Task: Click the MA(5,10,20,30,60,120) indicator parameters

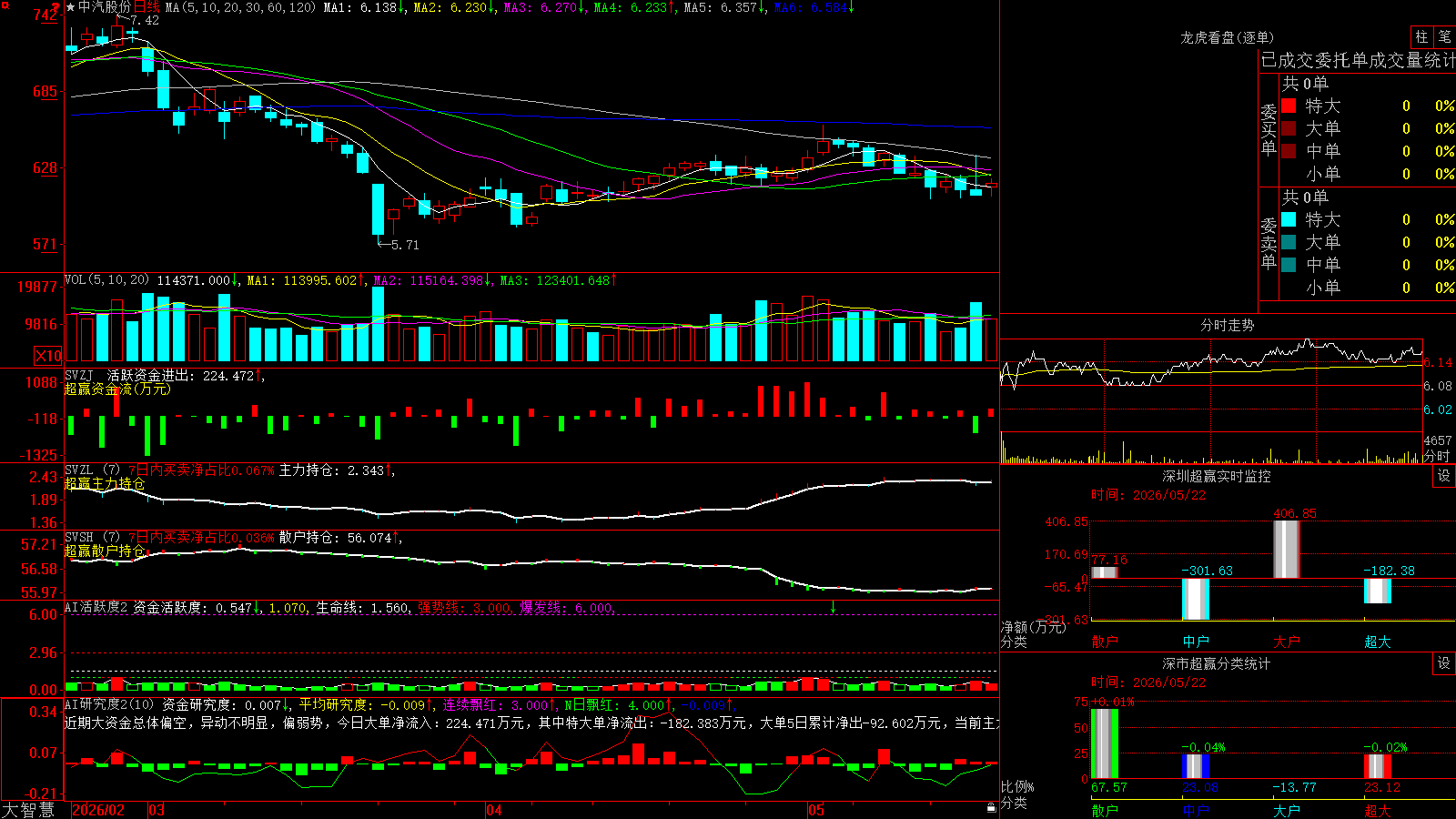Action: 240,7
